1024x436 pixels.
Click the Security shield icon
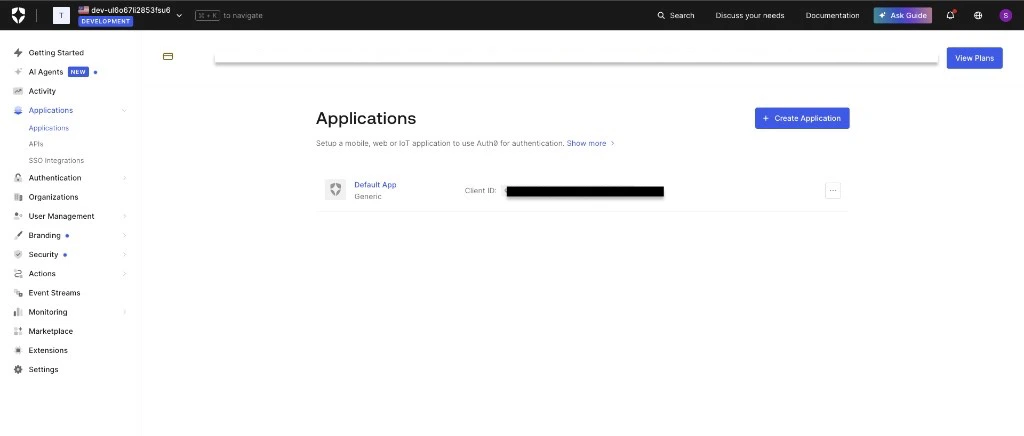coord(18,255)
